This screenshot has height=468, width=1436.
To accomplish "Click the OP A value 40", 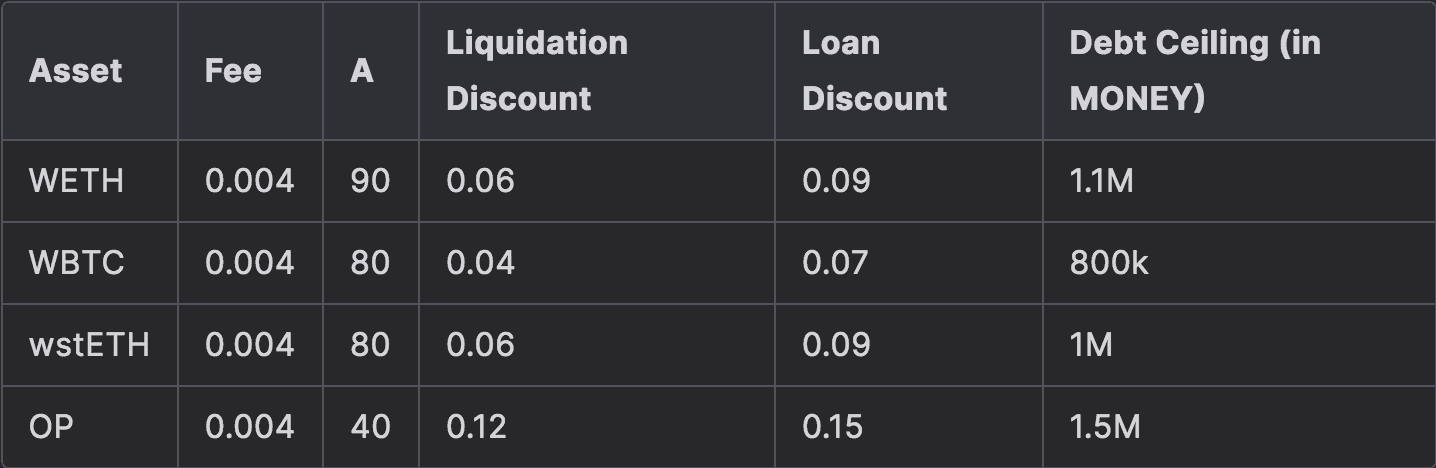I will point(370,427).
